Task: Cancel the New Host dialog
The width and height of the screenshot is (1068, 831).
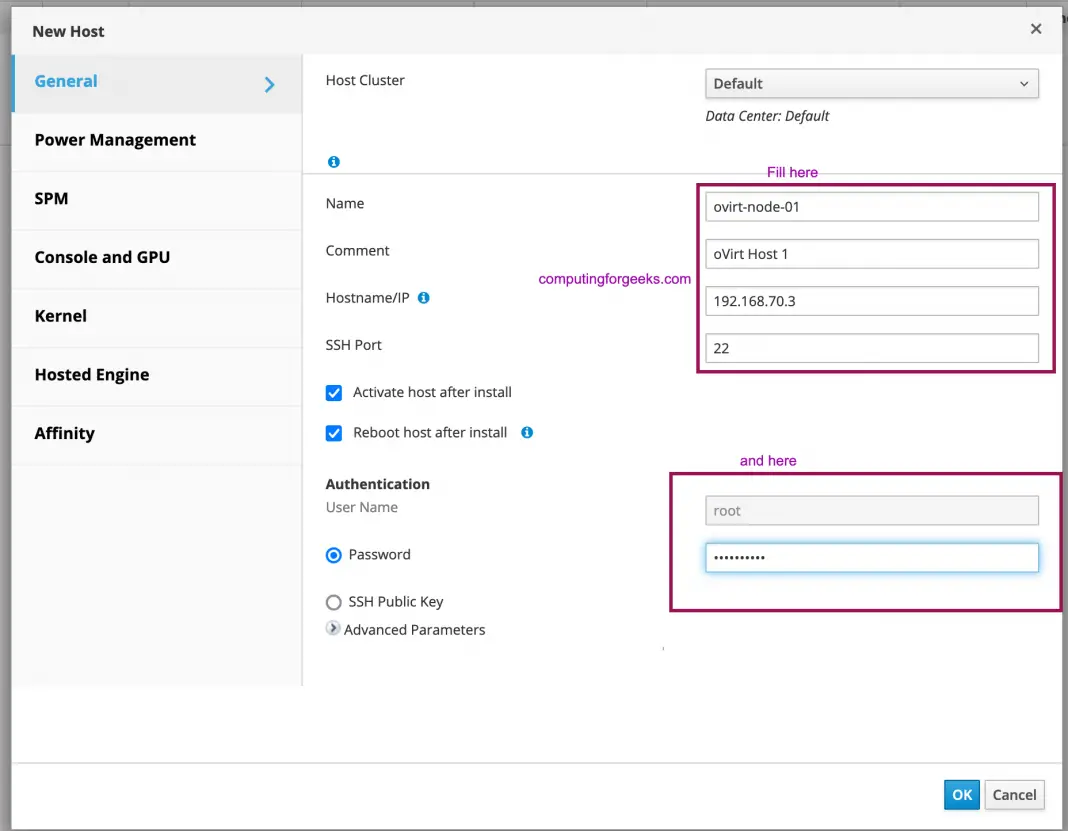Action: tap(1014, 794)
